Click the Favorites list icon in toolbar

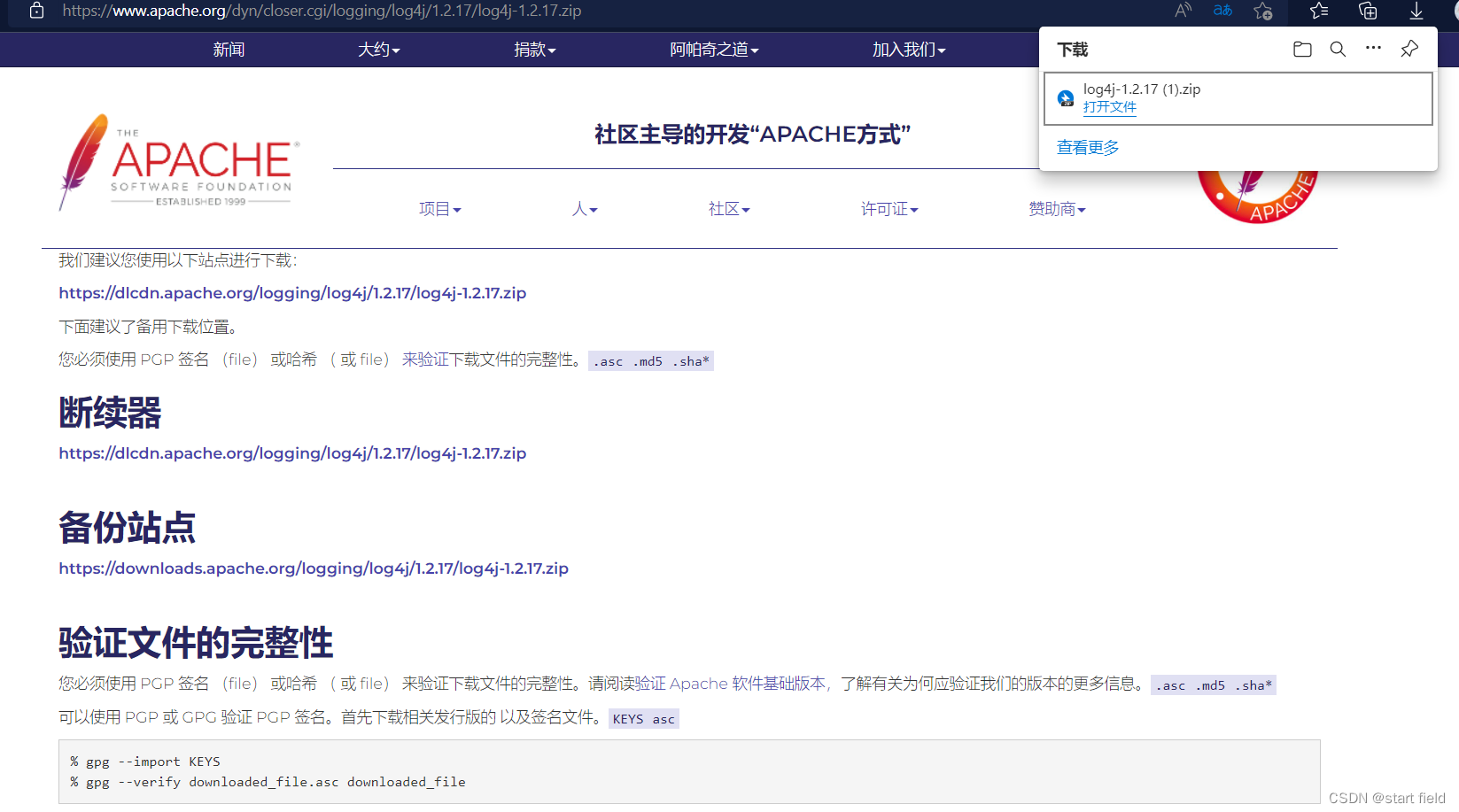[1318, 12]
